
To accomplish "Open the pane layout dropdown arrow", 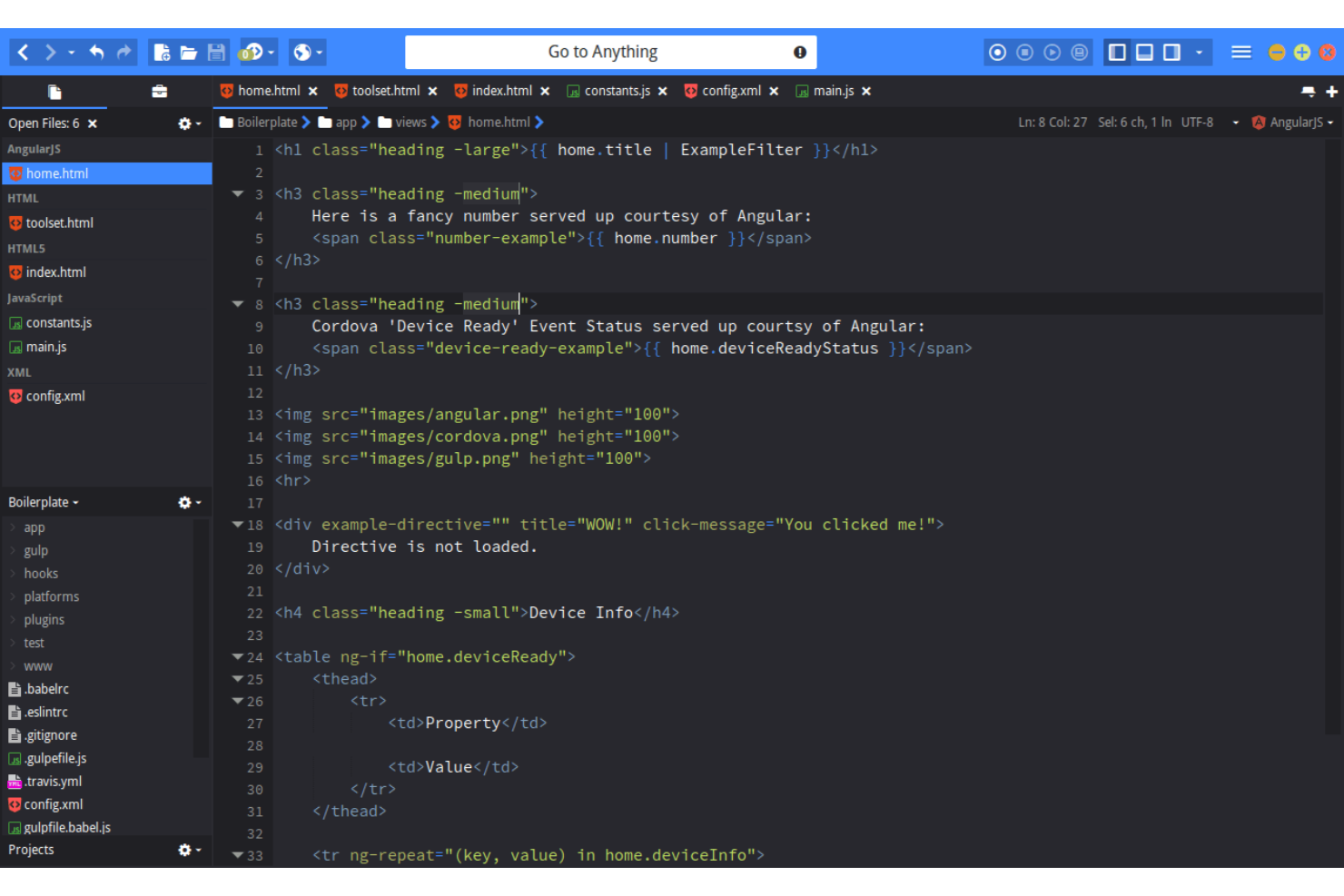I will coord(1199,53).
